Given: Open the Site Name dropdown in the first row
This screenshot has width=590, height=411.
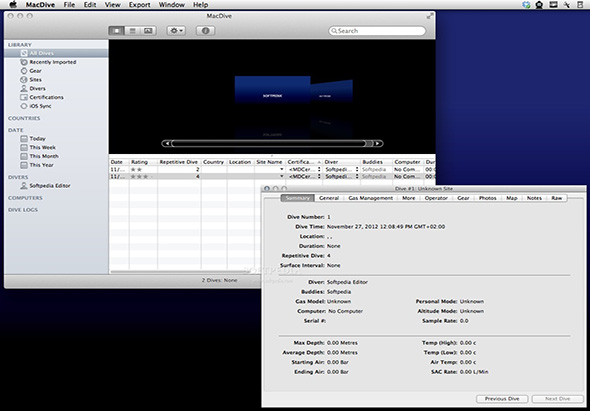Looking at the screenshot, I should (x=281, y=170).
